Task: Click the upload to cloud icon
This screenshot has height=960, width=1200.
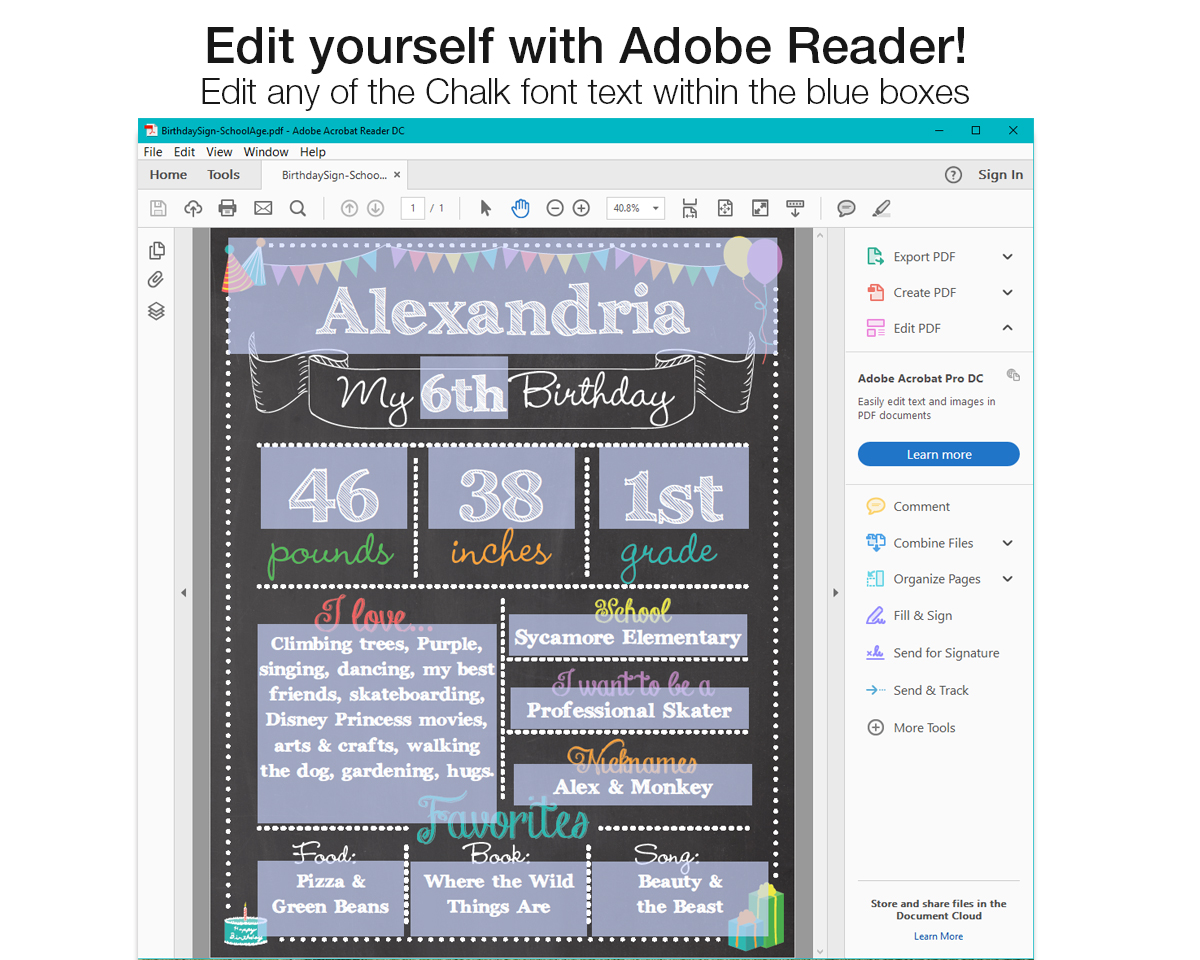Action: [193, 208]
